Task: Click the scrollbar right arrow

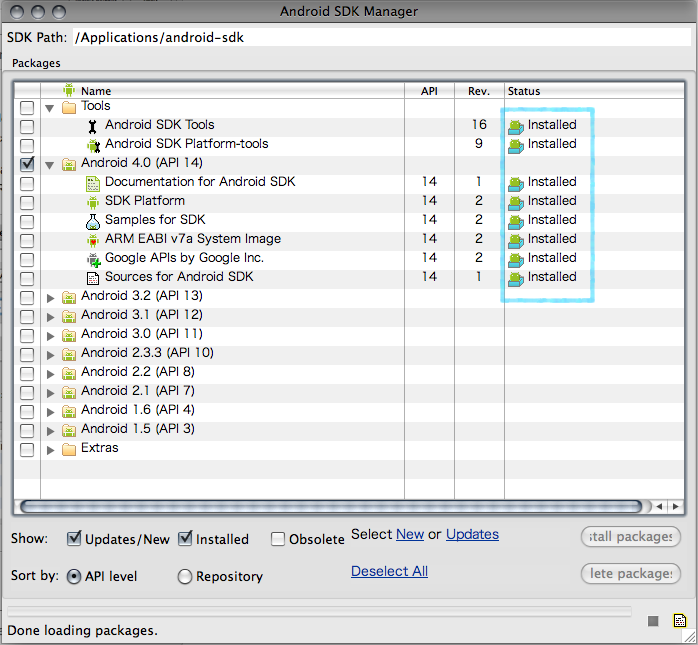Action: tap(676, 506)
